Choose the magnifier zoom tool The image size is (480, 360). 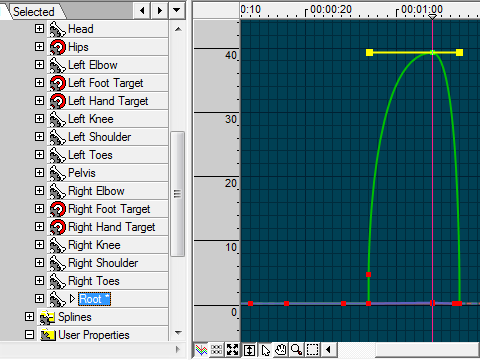point(296,350)
